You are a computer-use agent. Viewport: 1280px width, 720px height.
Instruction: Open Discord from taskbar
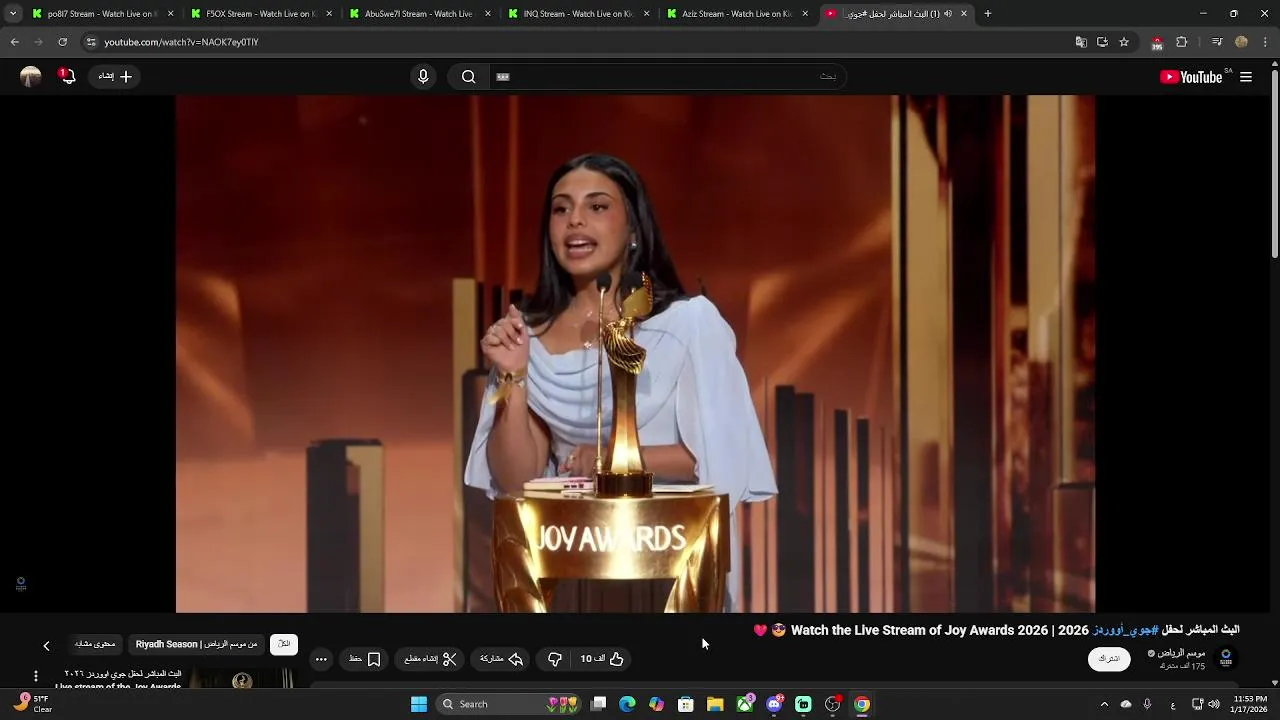[774, 704]
